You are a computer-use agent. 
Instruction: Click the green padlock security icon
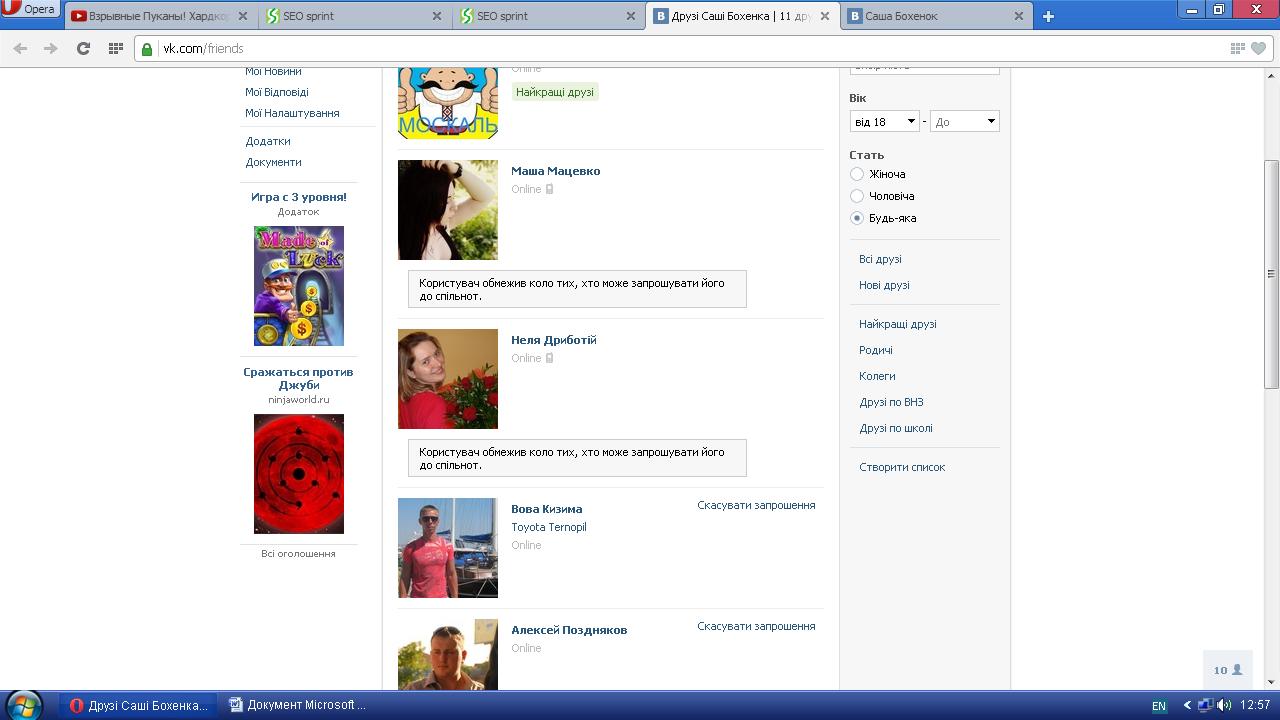147,49
